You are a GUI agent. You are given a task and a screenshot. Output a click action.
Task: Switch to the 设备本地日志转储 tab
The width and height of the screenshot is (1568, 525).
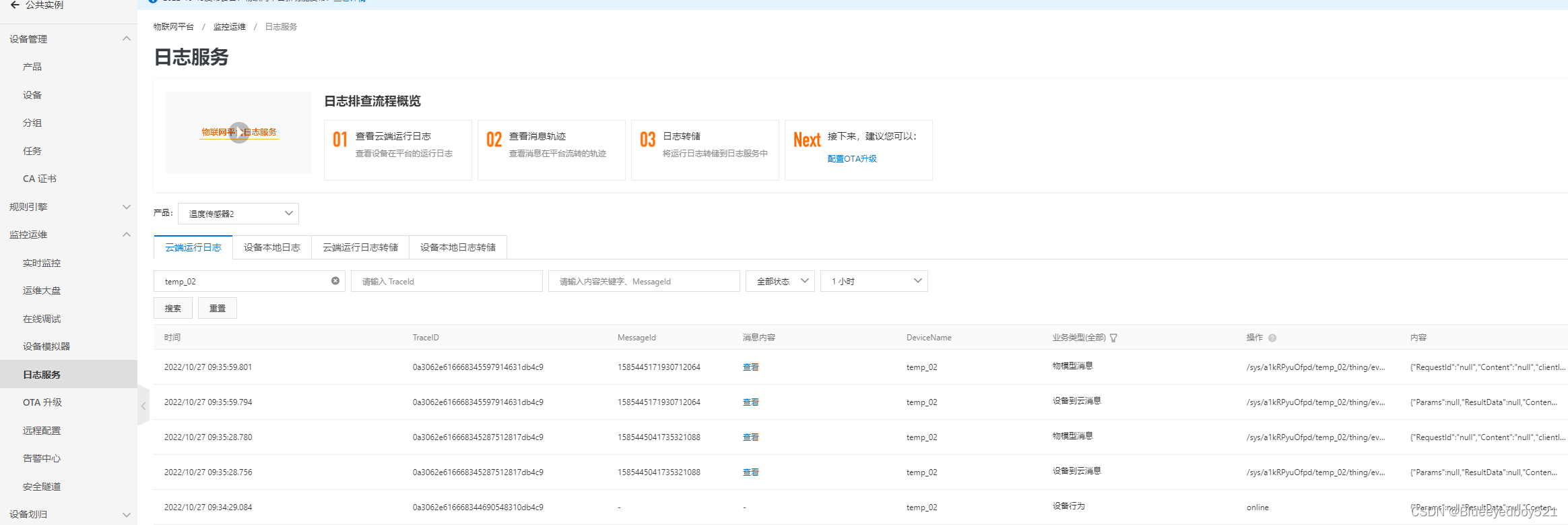[x=458, y=247]
